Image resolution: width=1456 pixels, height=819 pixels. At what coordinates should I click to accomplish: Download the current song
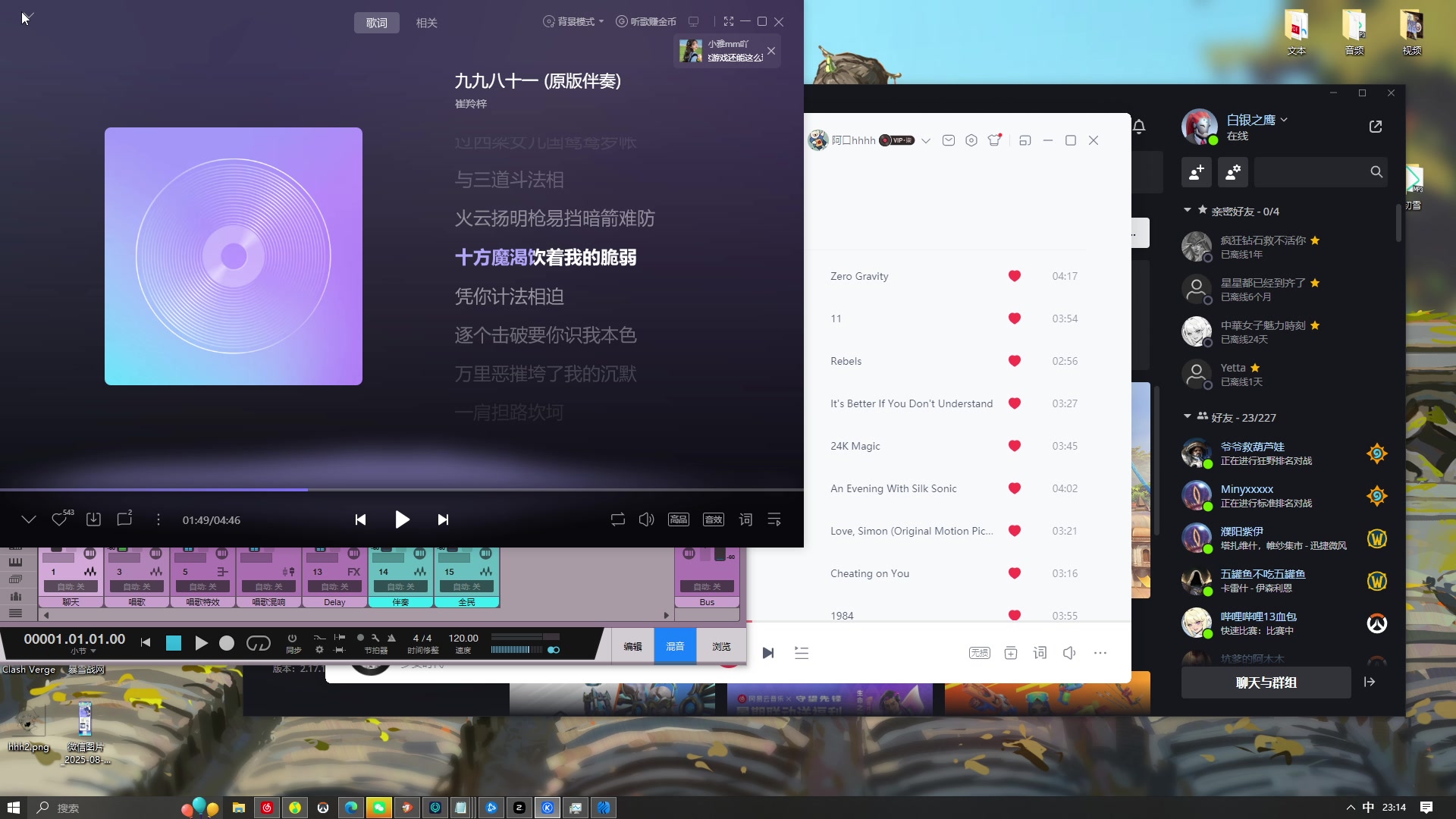pyautogui.click(x=93, y=519)
